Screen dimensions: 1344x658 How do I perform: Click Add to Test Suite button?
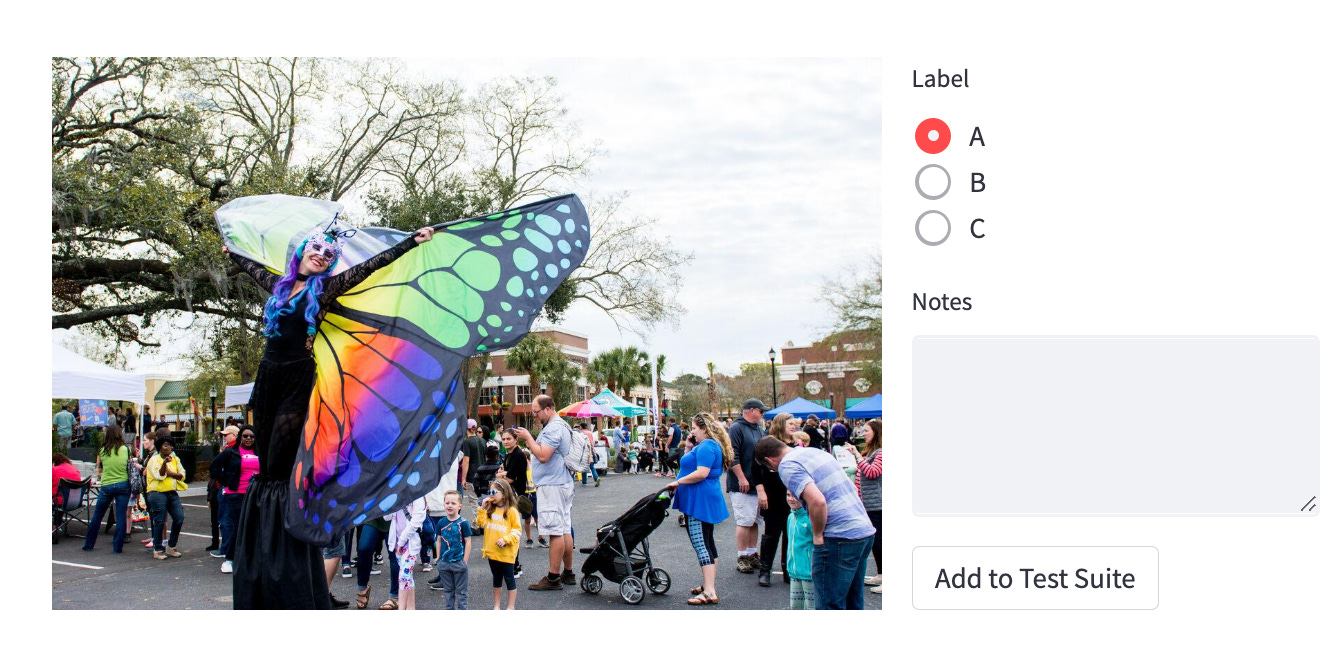pyautogui.click(x=1035, y=578)
